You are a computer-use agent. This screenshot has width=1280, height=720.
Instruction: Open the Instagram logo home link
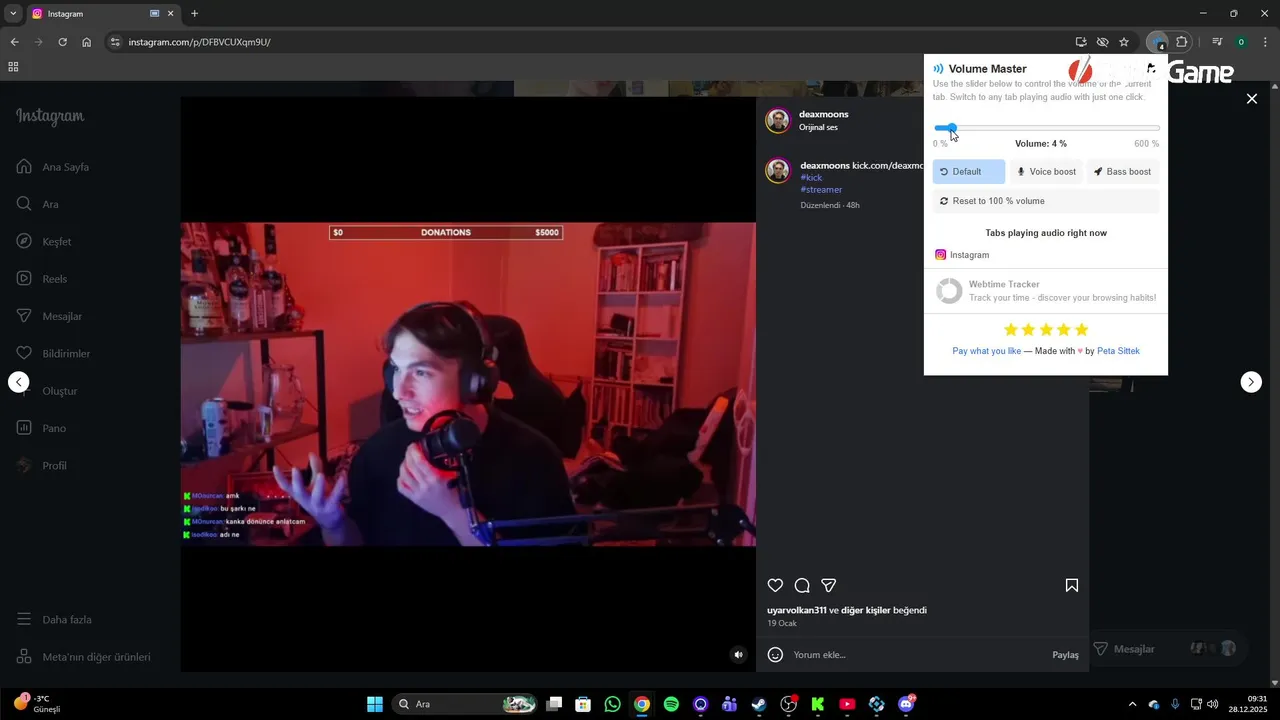pyautogui.click(x=50, y=116)
